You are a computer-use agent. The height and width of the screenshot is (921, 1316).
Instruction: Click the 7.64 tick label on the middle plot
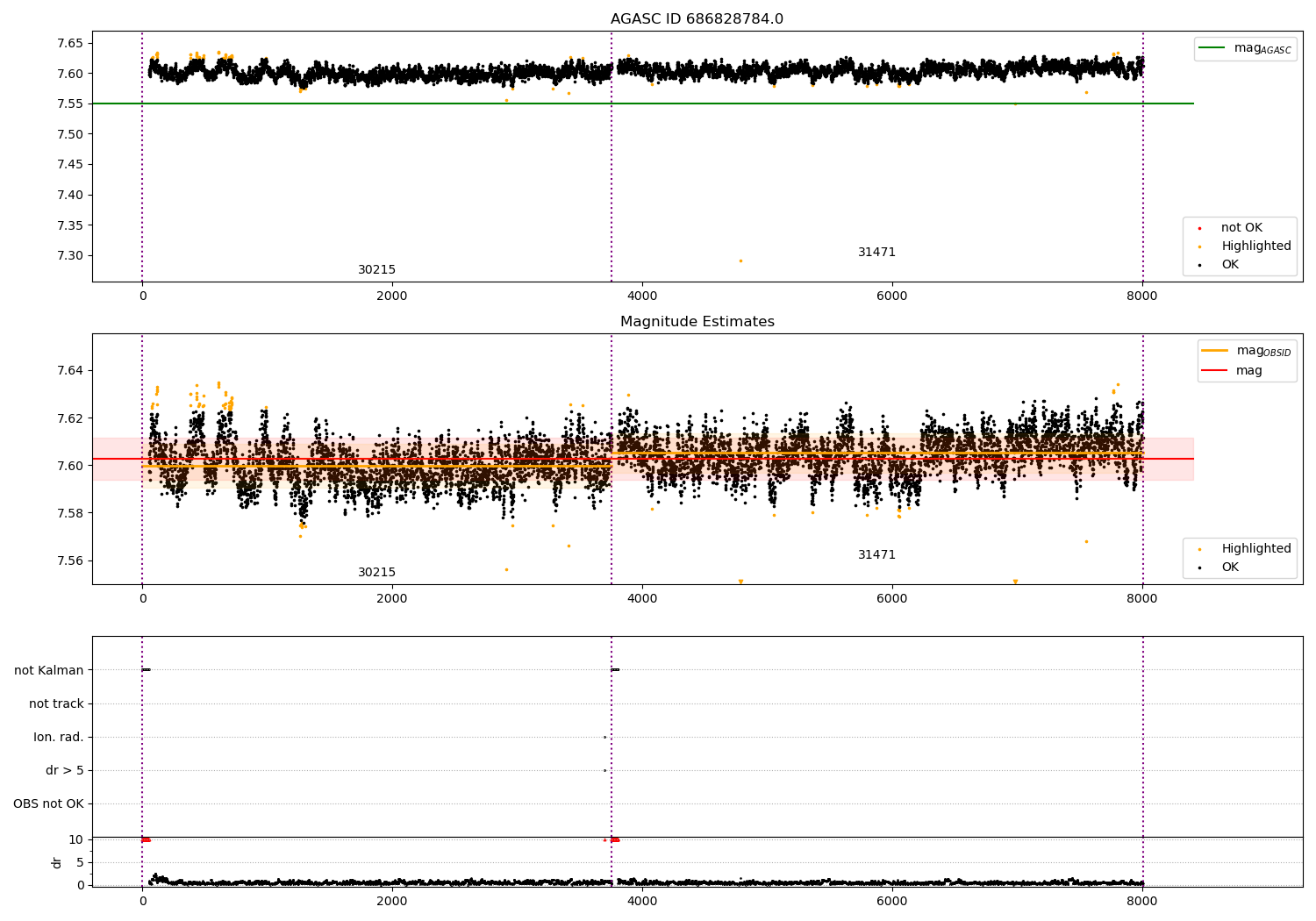tap(70, 370)
